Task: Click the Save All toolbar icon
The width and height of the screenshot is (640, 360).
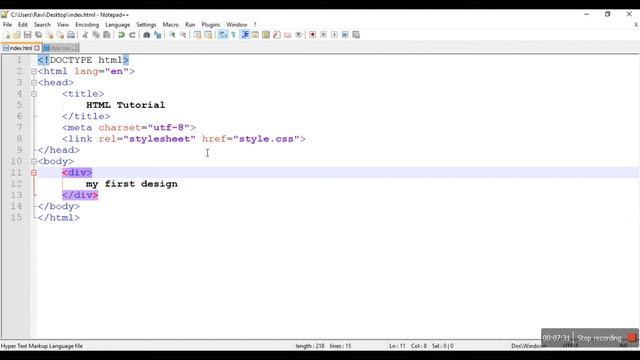Action: pyautogui.click(x=38, y=35)
